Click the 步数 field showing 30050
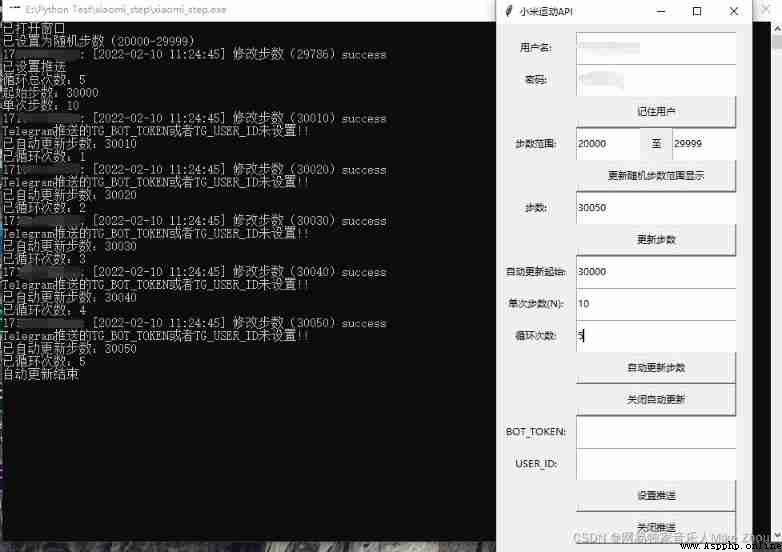The image size is (782, 552). 656,207
